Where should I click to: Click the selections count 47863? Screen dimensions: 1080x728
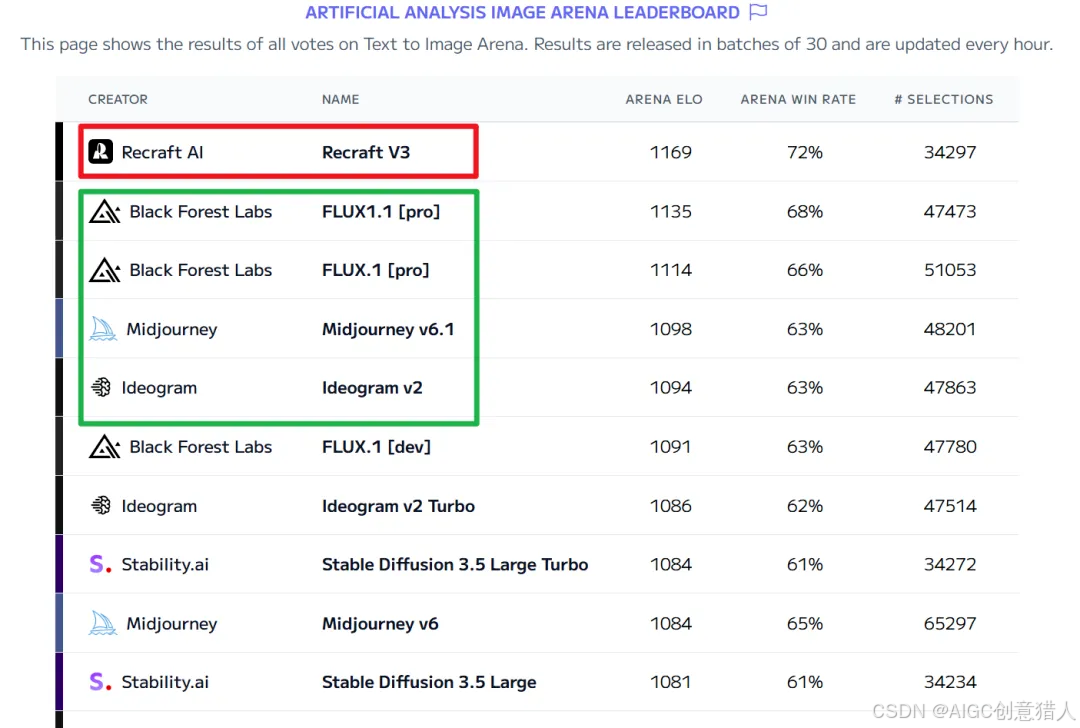point(950,388)
